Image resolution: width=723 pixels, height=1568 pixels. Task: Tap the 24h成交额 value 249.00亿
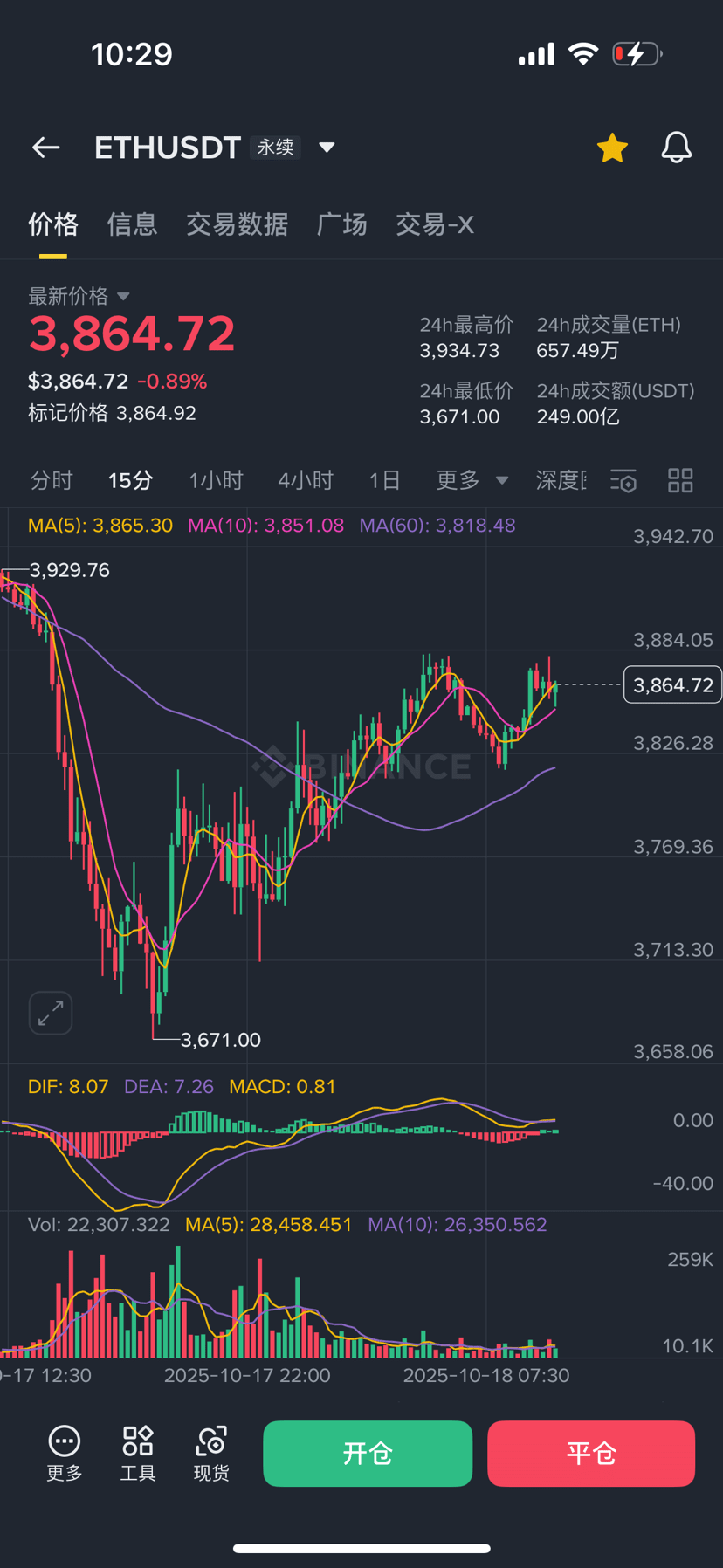(x=578, y=417)
